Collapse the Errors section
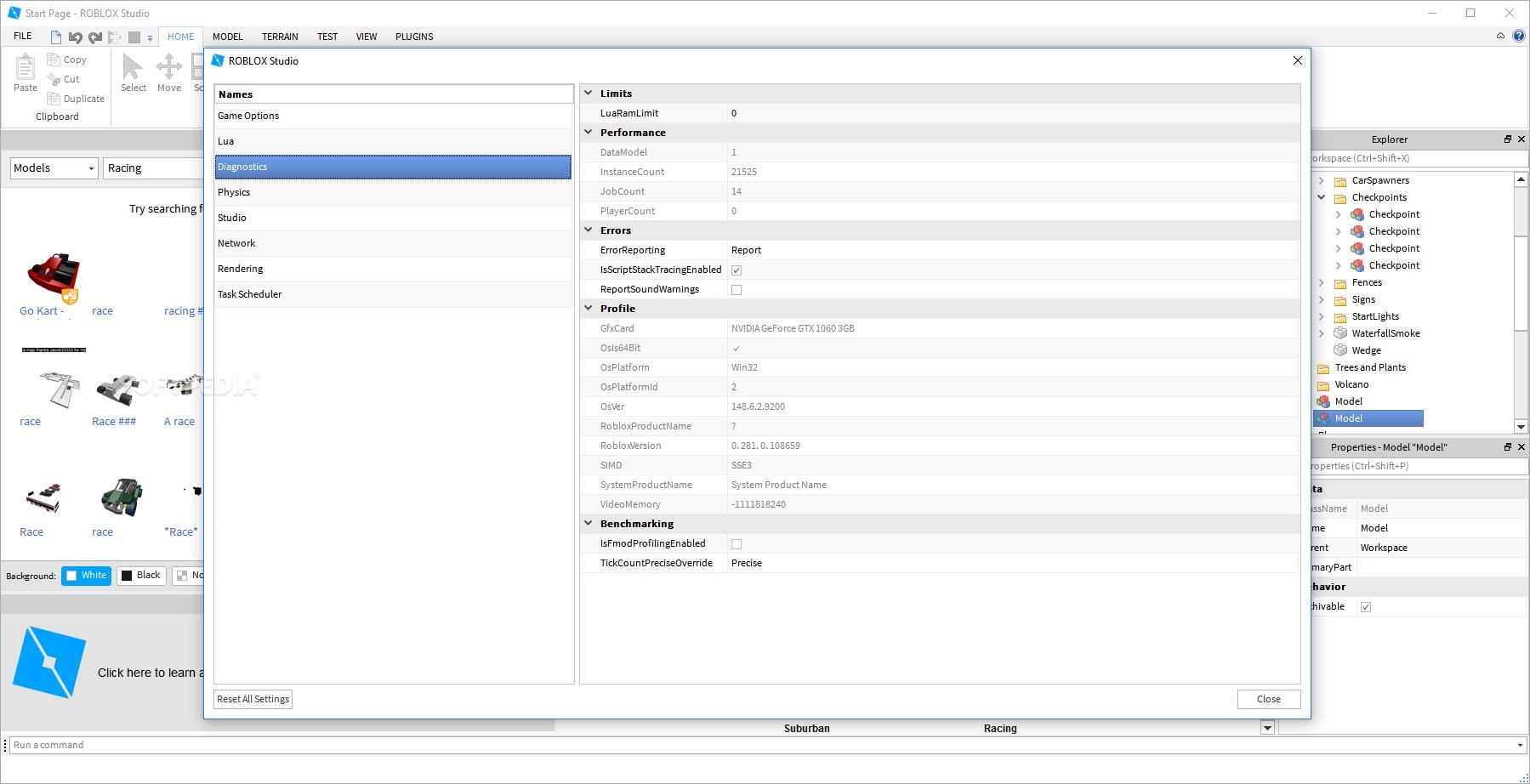This screenshot has width=1530, height=784. [588, 230]
